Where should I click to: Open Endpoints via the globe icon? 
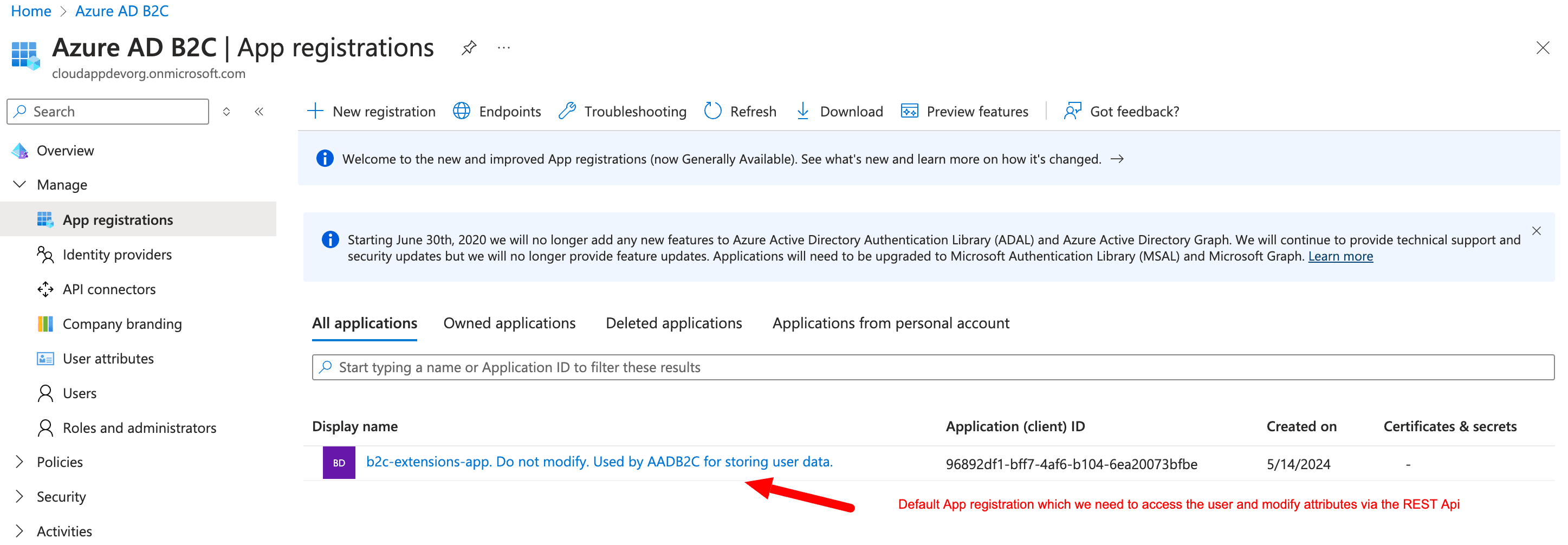point(462,111)
